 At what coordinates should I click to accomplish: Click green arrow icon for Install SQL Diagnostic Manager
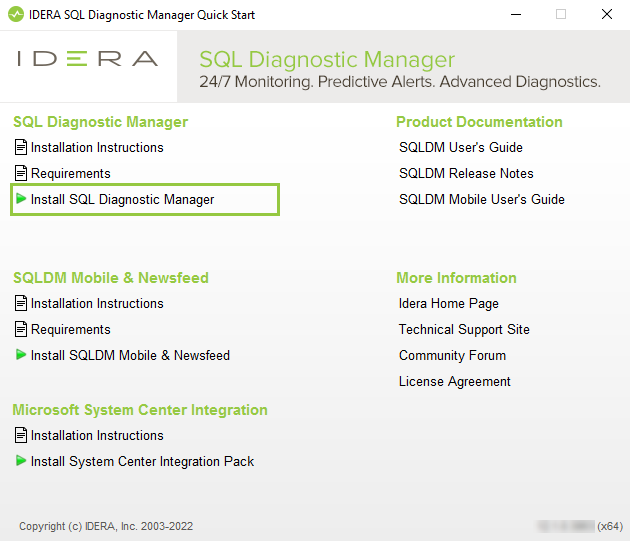[x=21, y=199]
